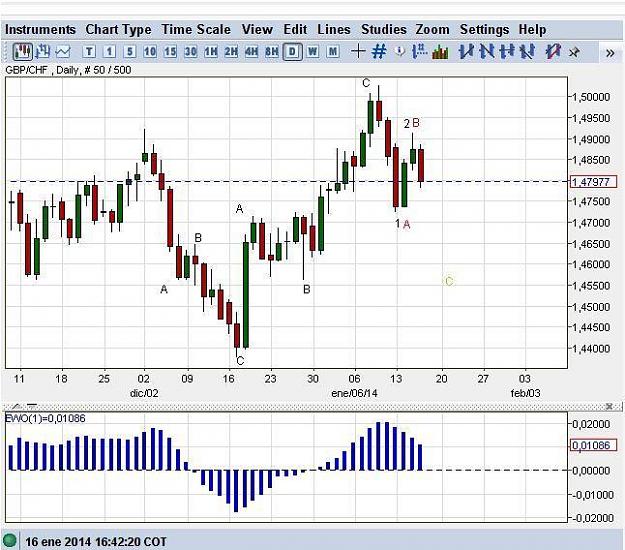
Task: Expand toolbar overflow double-arrow
Action: pyautogui.click(x=610, y=53)
